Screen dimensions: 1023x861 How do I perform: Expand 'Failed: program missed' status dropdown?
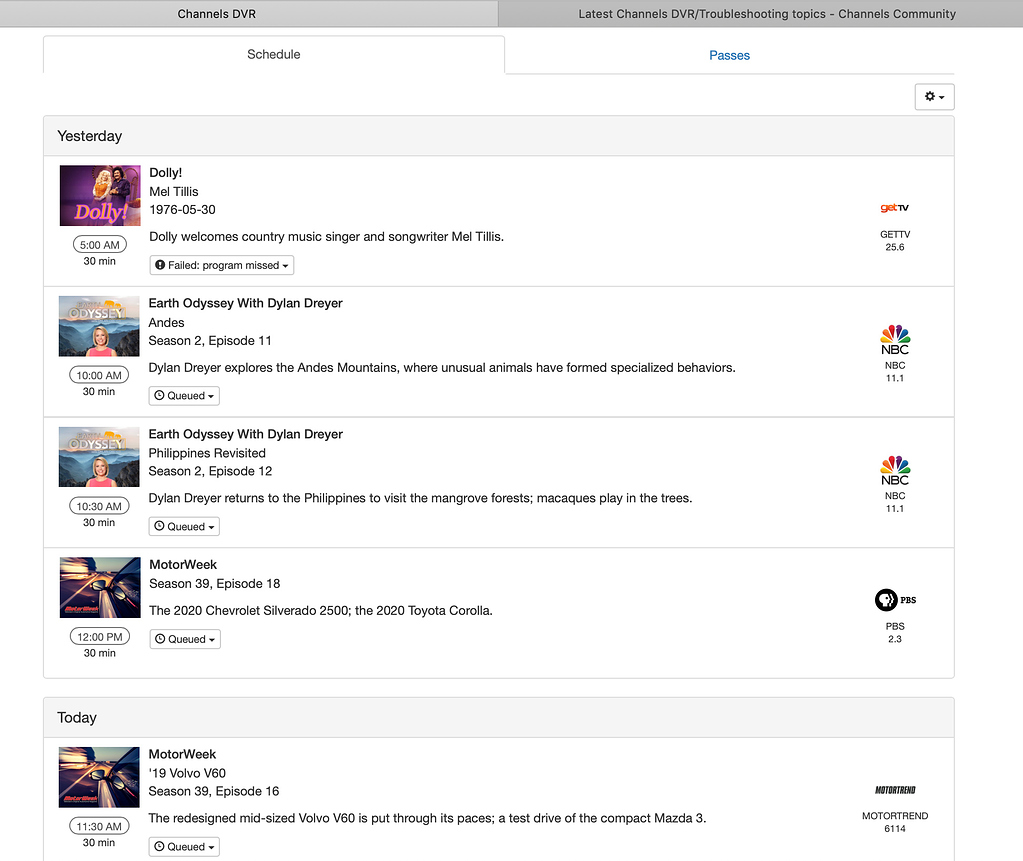[x=222, y=266]
